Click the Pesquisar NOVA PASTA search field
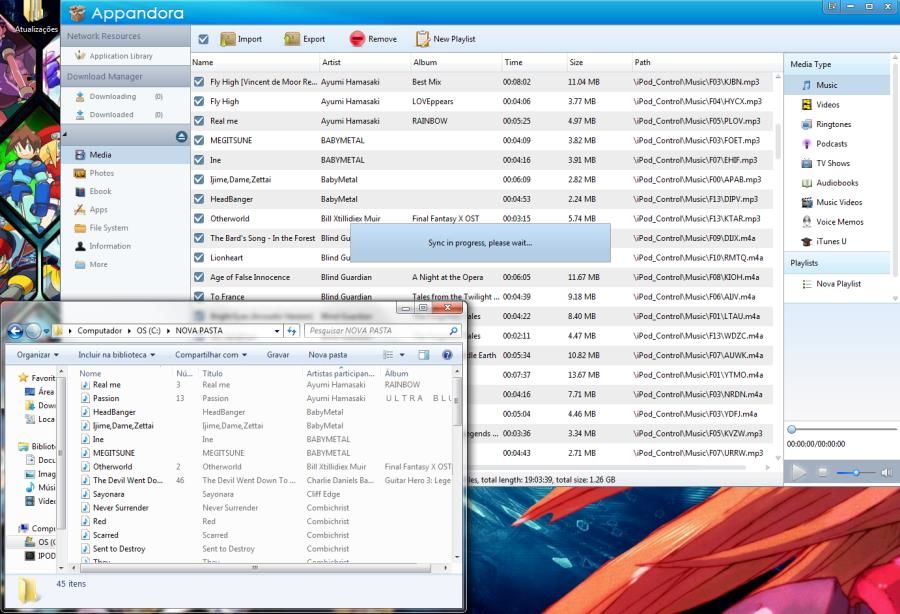Viewport: 900px width, 614px height. [x=383, y=331]
